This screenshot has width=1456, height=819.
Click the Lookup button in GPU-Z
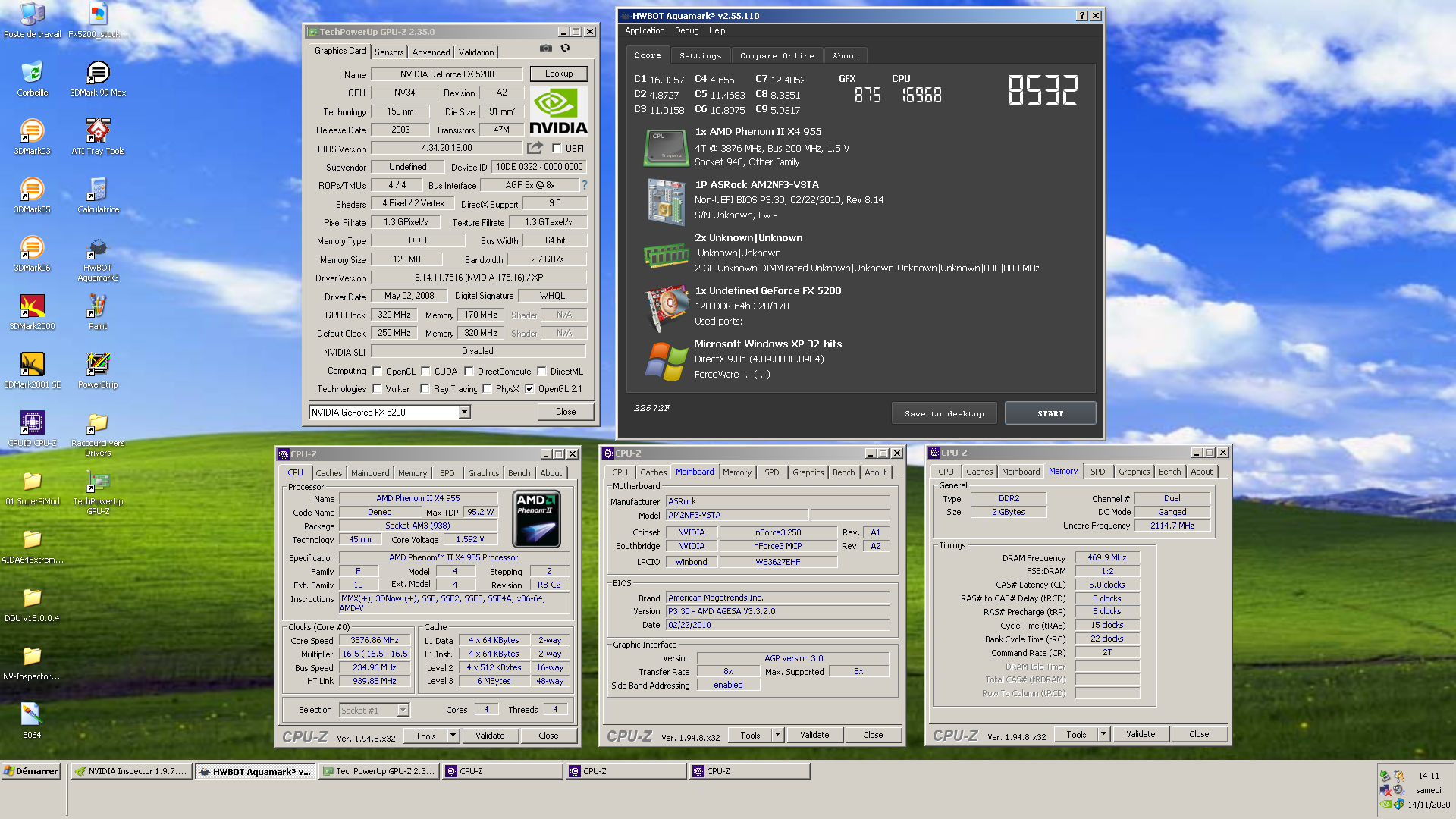coord(559,74)
